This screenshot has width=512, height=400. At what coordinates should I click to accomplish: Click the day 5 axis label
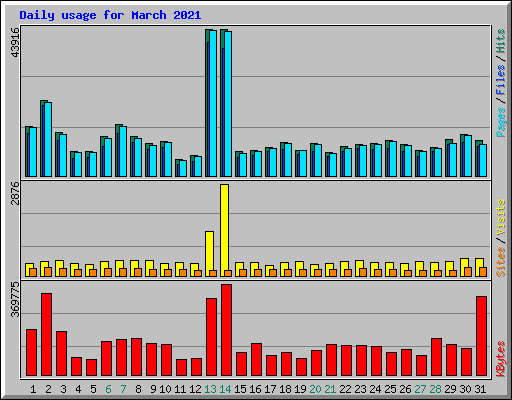[93, 389]
